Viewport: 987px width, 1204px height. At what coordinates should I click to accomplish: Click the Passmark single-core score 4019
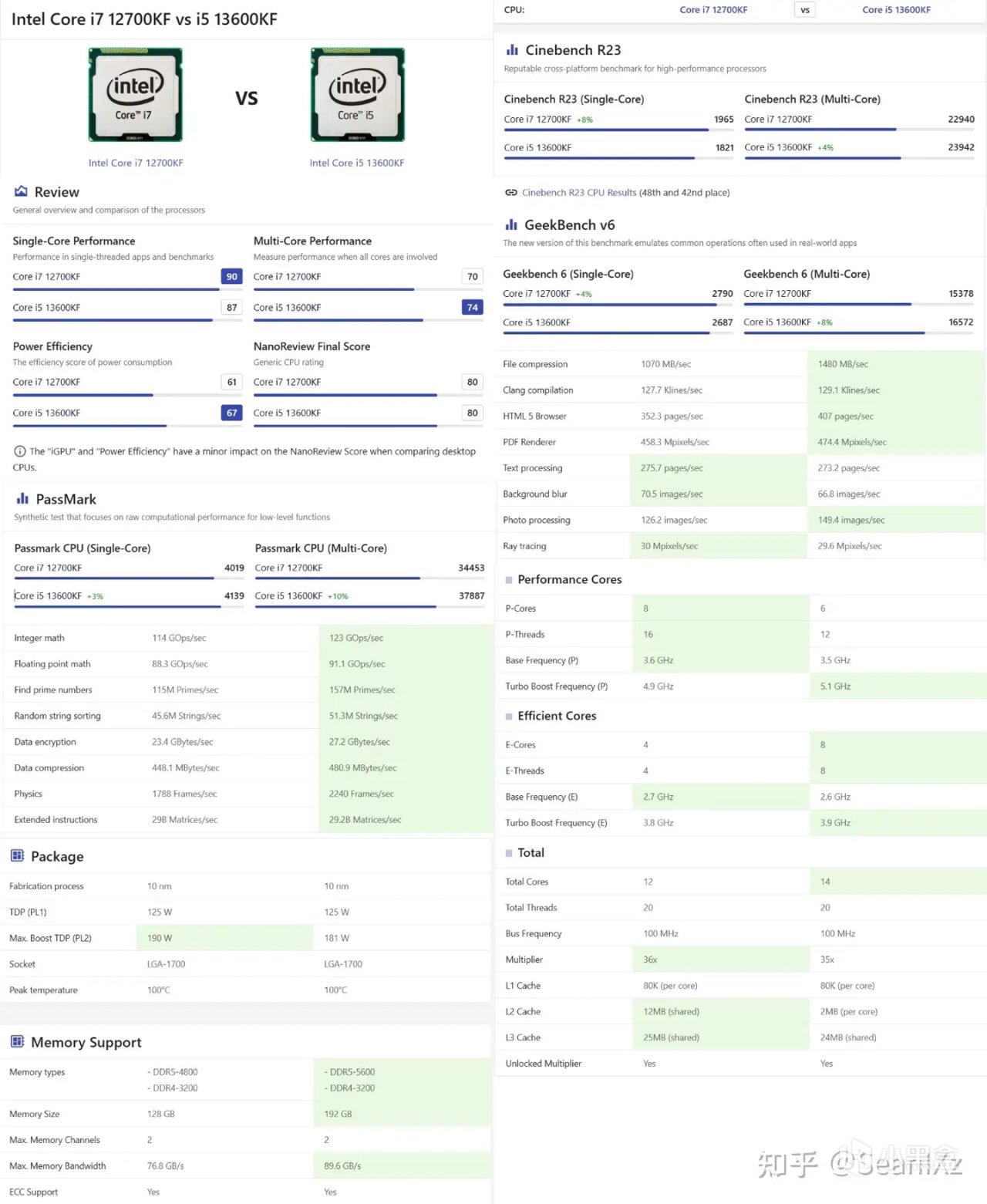tap(234, 568)
